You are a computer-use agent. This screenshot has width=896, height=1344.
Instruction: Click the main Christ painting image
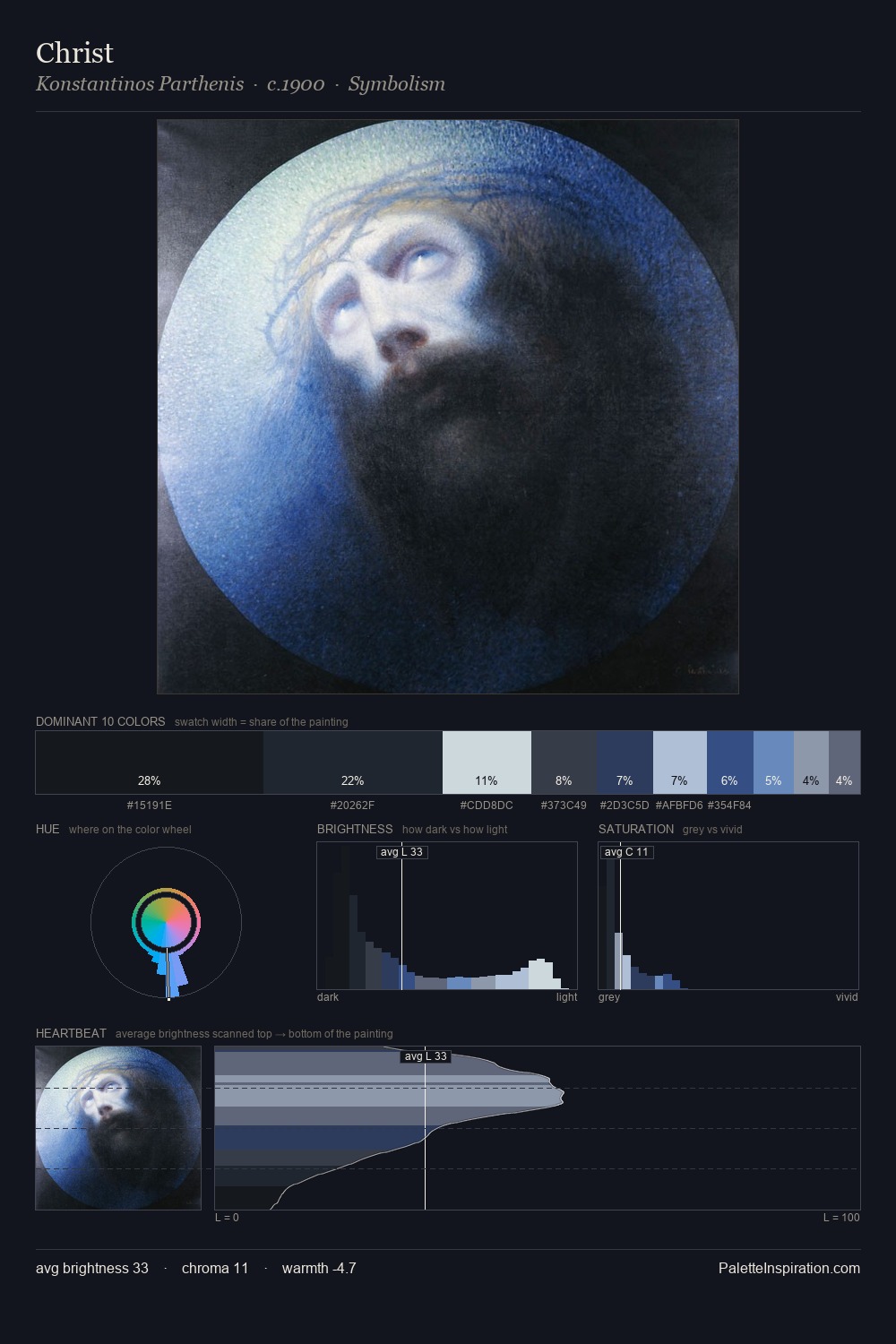tap(448, 407)
